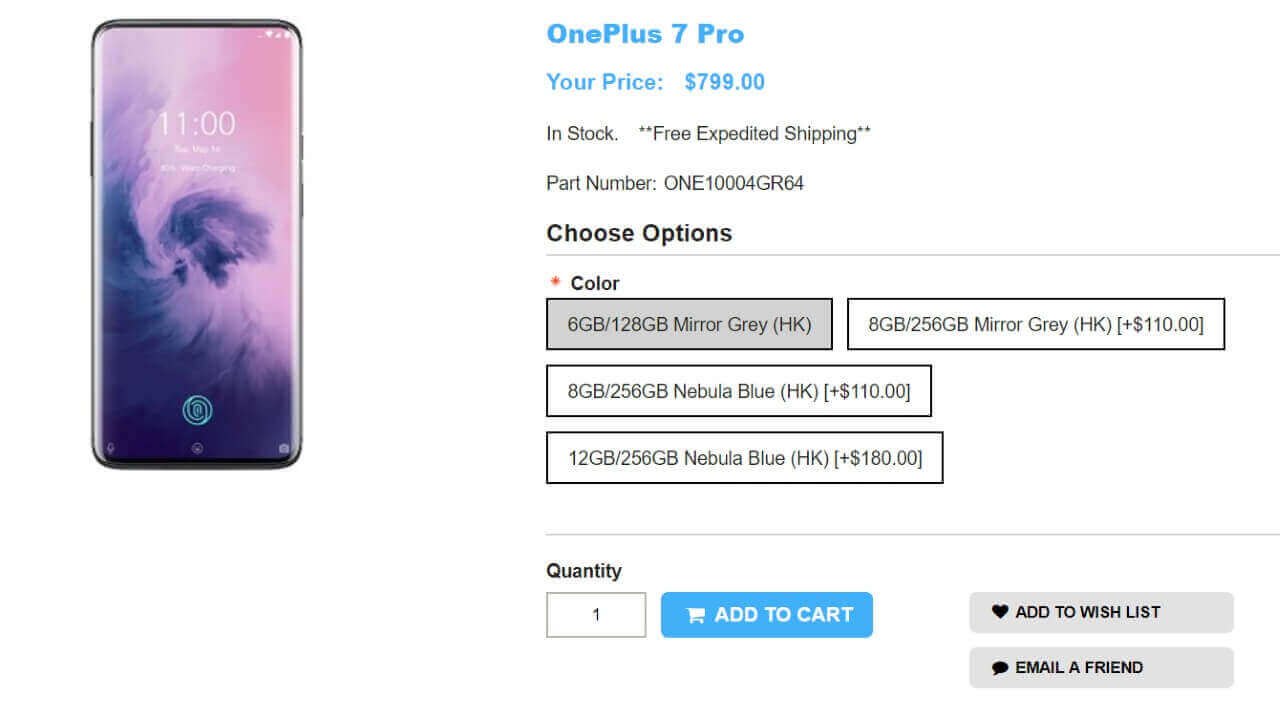The width and height of the screenshot is (1280, 720).
Task: Pick the 8GB/256GB Nebula Blue (HK) option
Action: (738, 391)
